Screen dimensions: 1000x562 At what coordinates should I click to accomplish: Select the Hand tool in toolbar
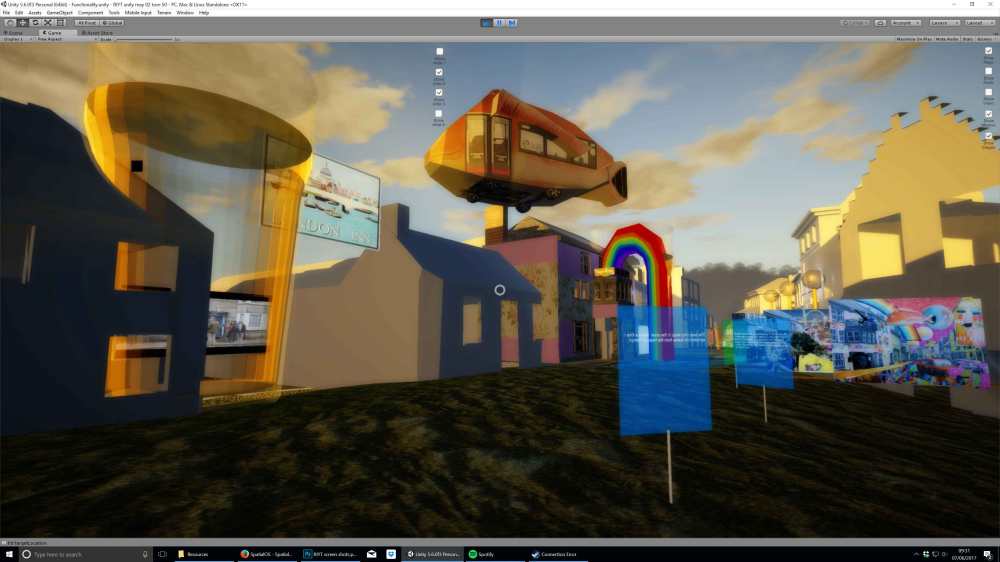(10, 22)
